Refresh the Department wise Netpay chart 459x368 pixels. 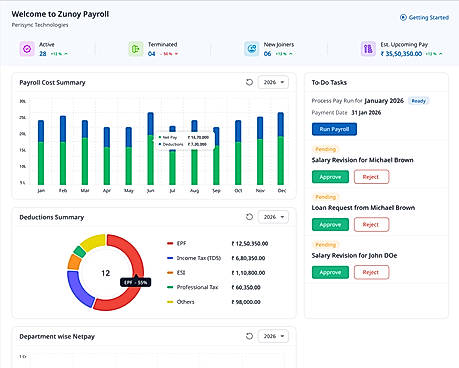point(249,336)
